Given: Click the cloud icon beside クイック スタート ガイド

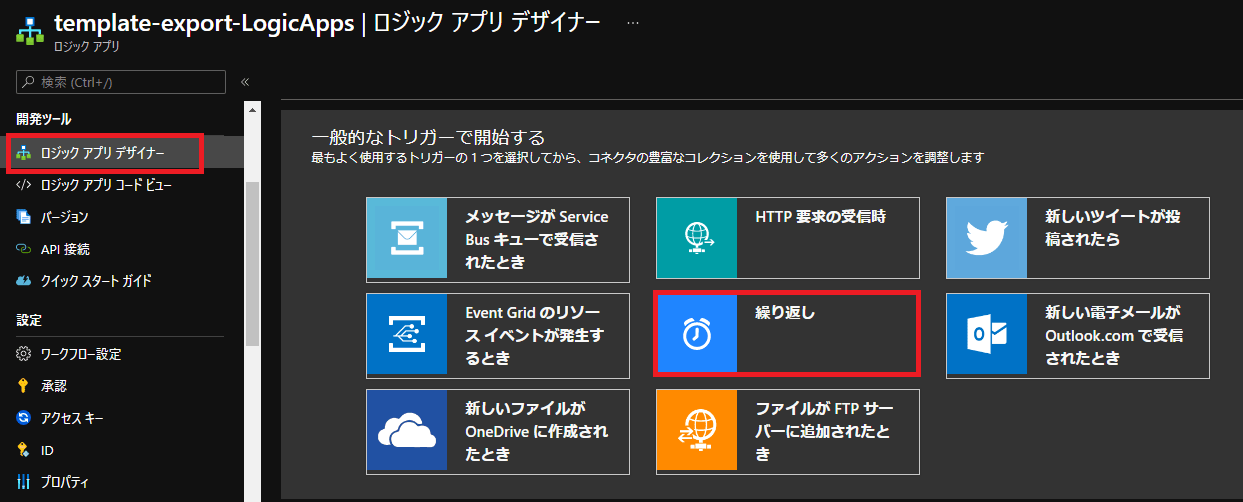Looking at the screenshot, I should click(24, 281).
